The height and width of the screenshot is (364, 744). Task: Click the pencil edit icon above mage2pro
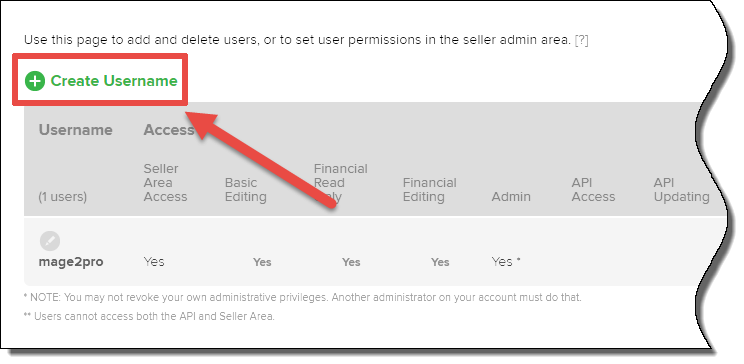[x=50, y=241]
